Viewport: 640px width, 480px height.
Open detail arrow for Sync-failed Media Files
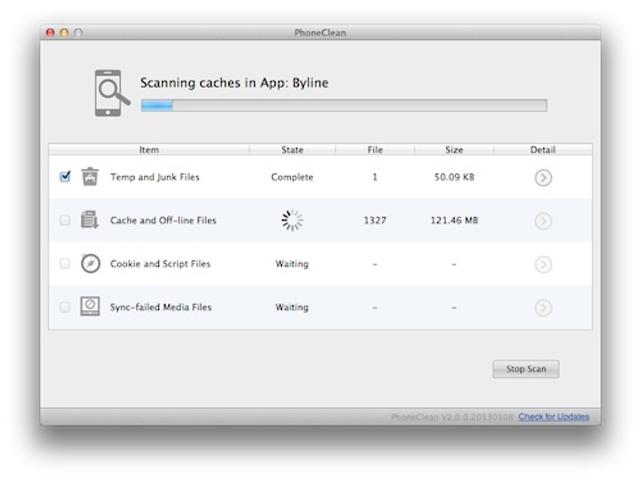[x=543, y=307]
